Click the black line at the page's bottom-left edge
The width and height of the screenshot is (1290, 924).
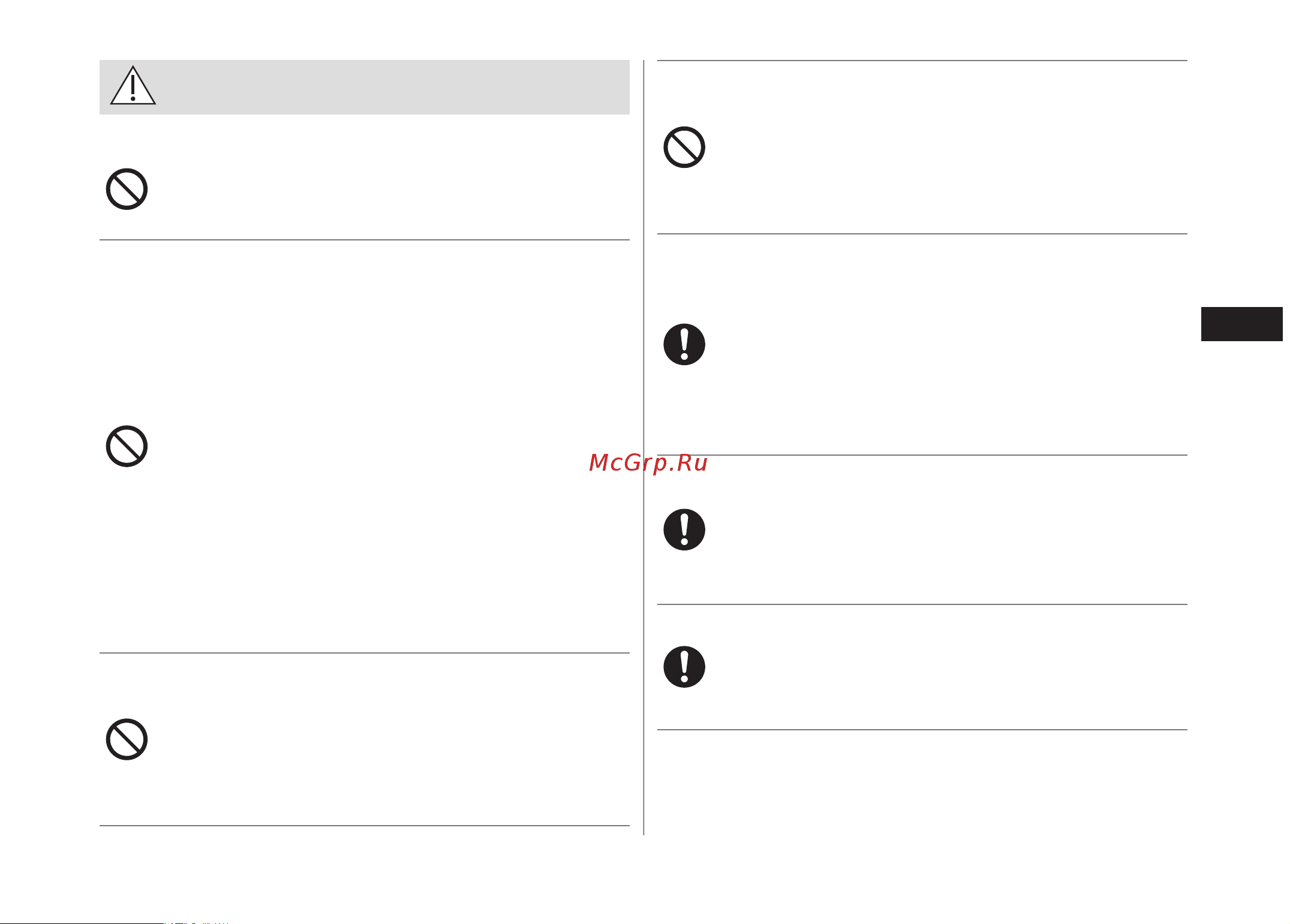coord(82,923)
